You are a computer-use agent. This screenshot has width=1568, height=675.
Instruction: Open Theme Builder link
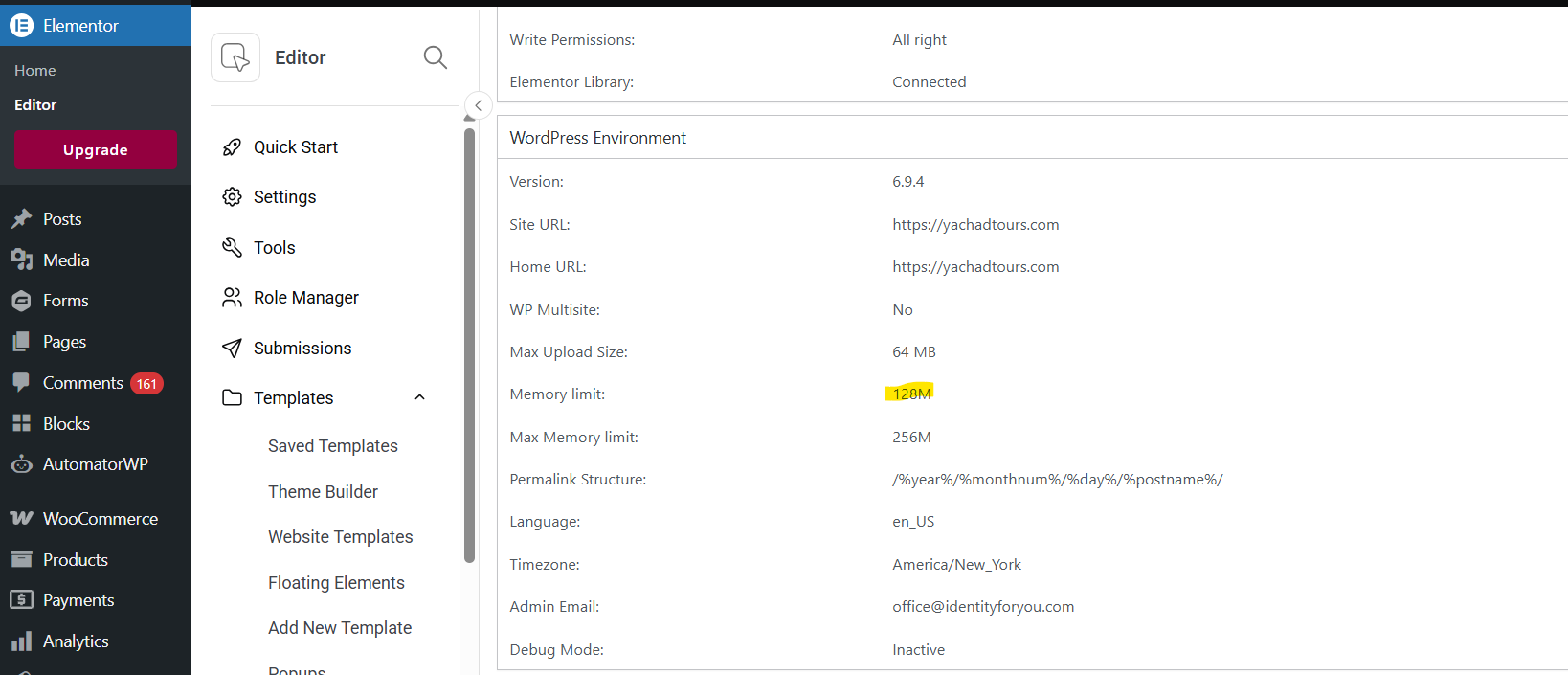323,491
